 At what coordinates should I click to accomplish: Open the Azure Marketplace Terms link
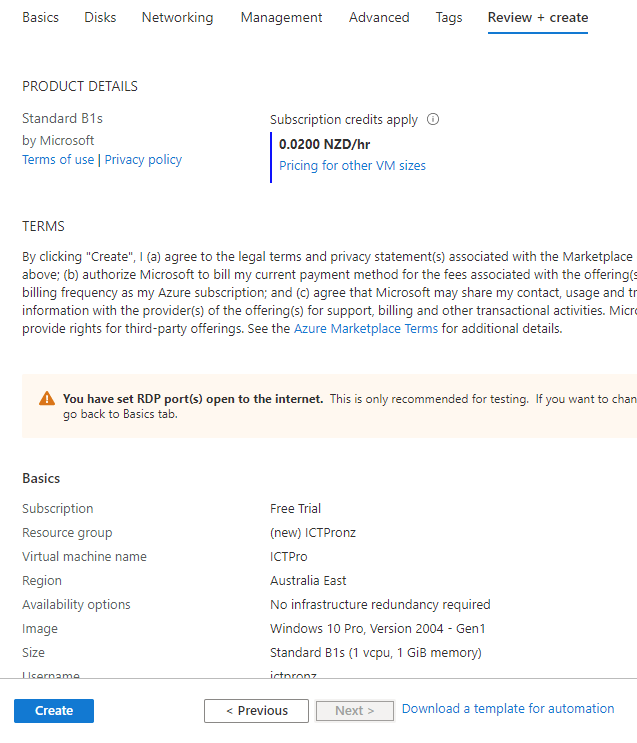tap(366, 328)
